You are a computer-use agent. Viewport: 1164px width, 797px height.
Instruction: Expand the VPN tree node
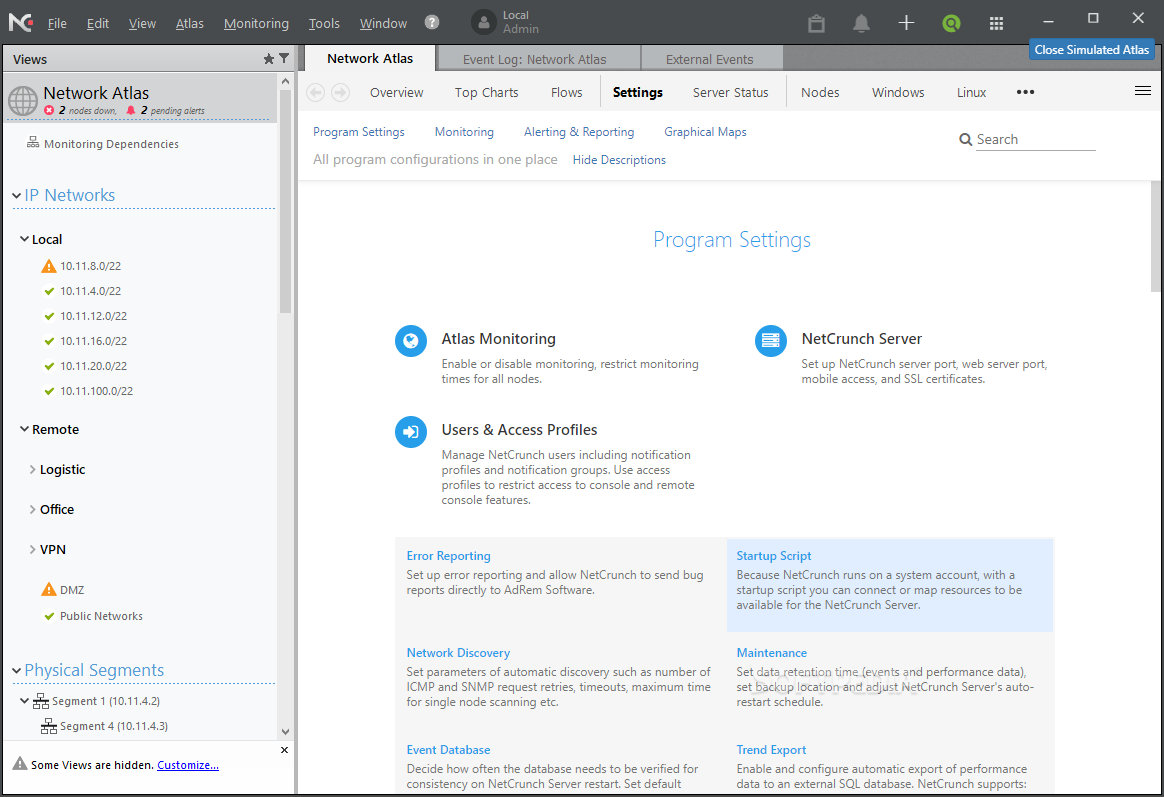[x=32, y=549]
